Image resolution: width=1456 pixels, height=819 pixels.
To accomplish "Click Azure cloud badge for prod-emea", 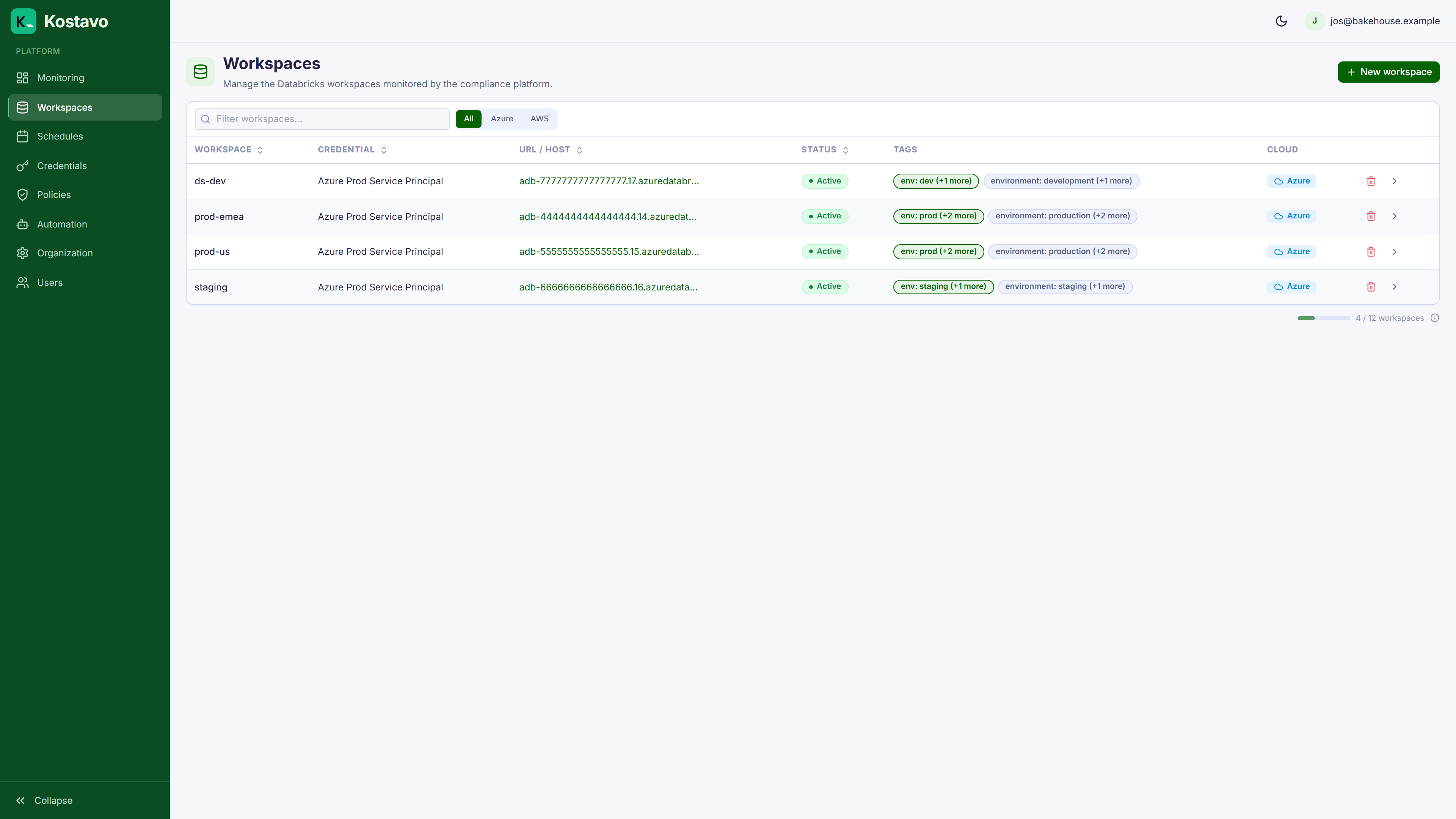I will tap(1291, 216).
